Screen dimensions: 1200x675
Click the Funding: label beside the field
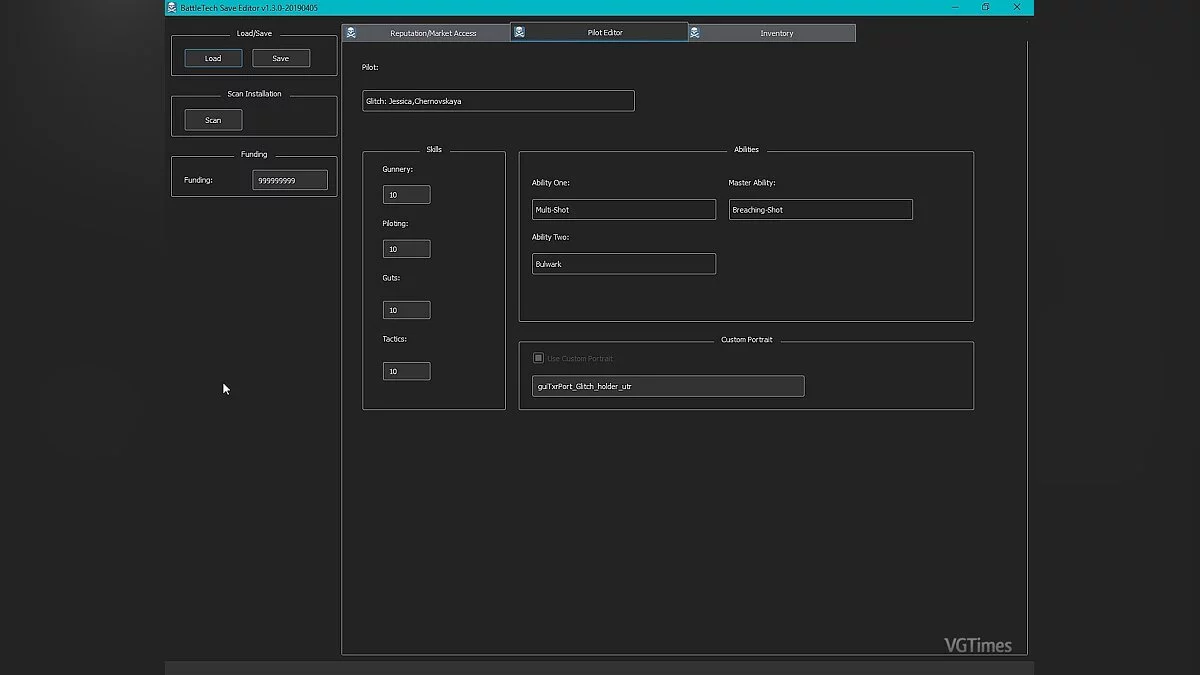pos(198,180)
